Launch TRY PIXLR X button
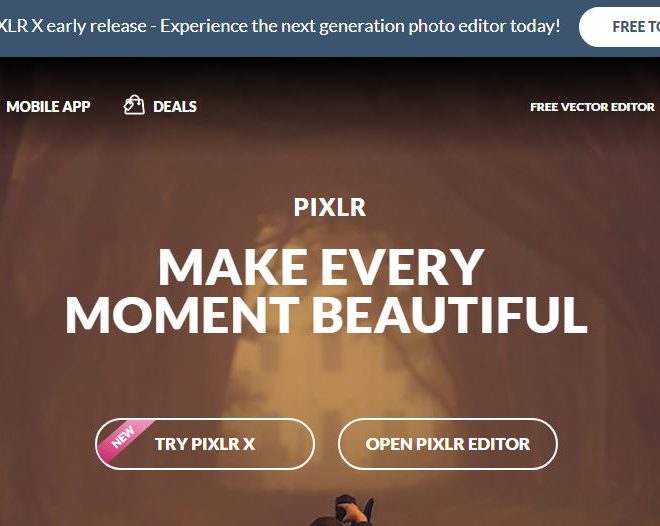 click(205, 444)
